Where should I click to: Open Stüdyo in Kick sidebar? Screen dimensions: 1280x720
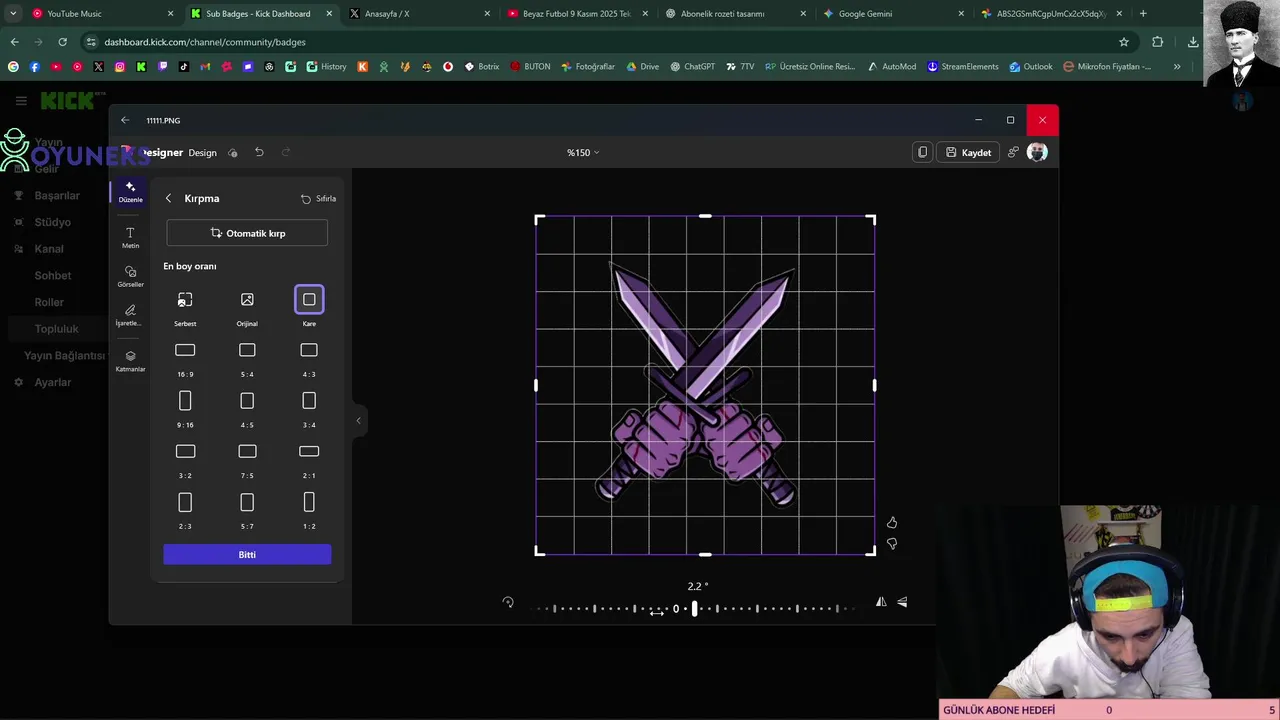[x=53, y=222]
